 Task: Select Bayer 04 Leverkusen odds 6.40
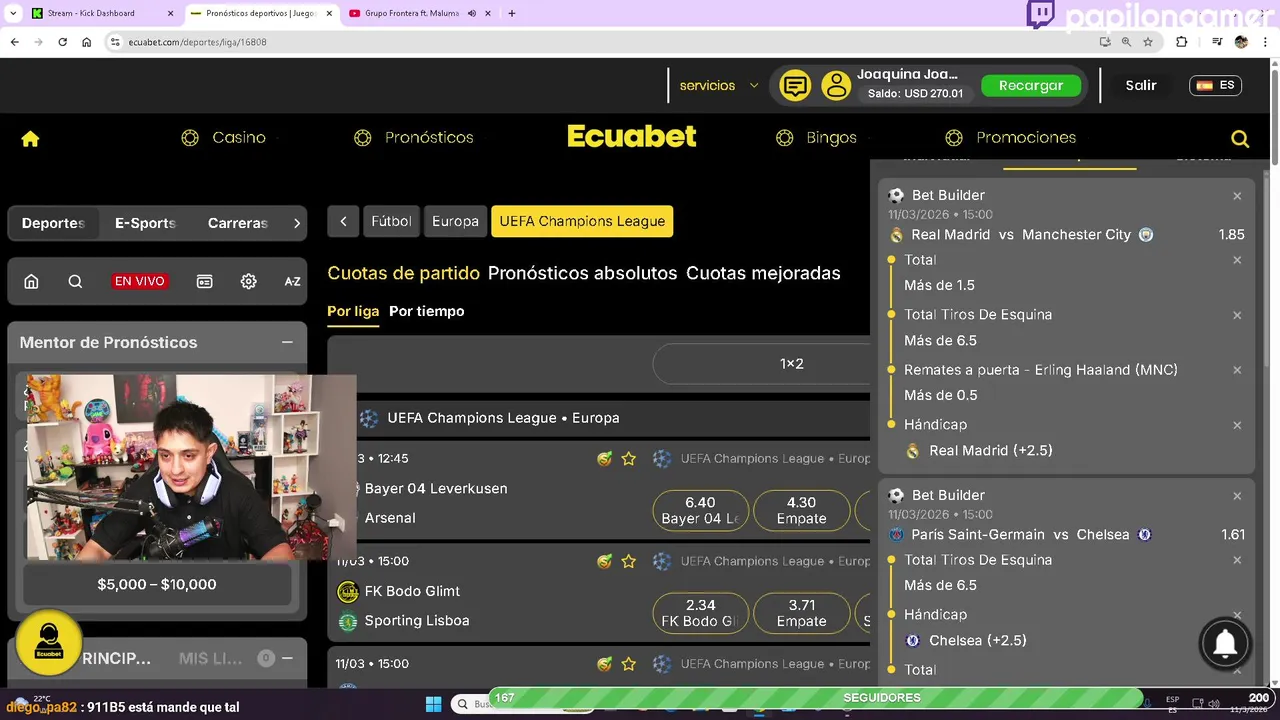coord(700,510)
